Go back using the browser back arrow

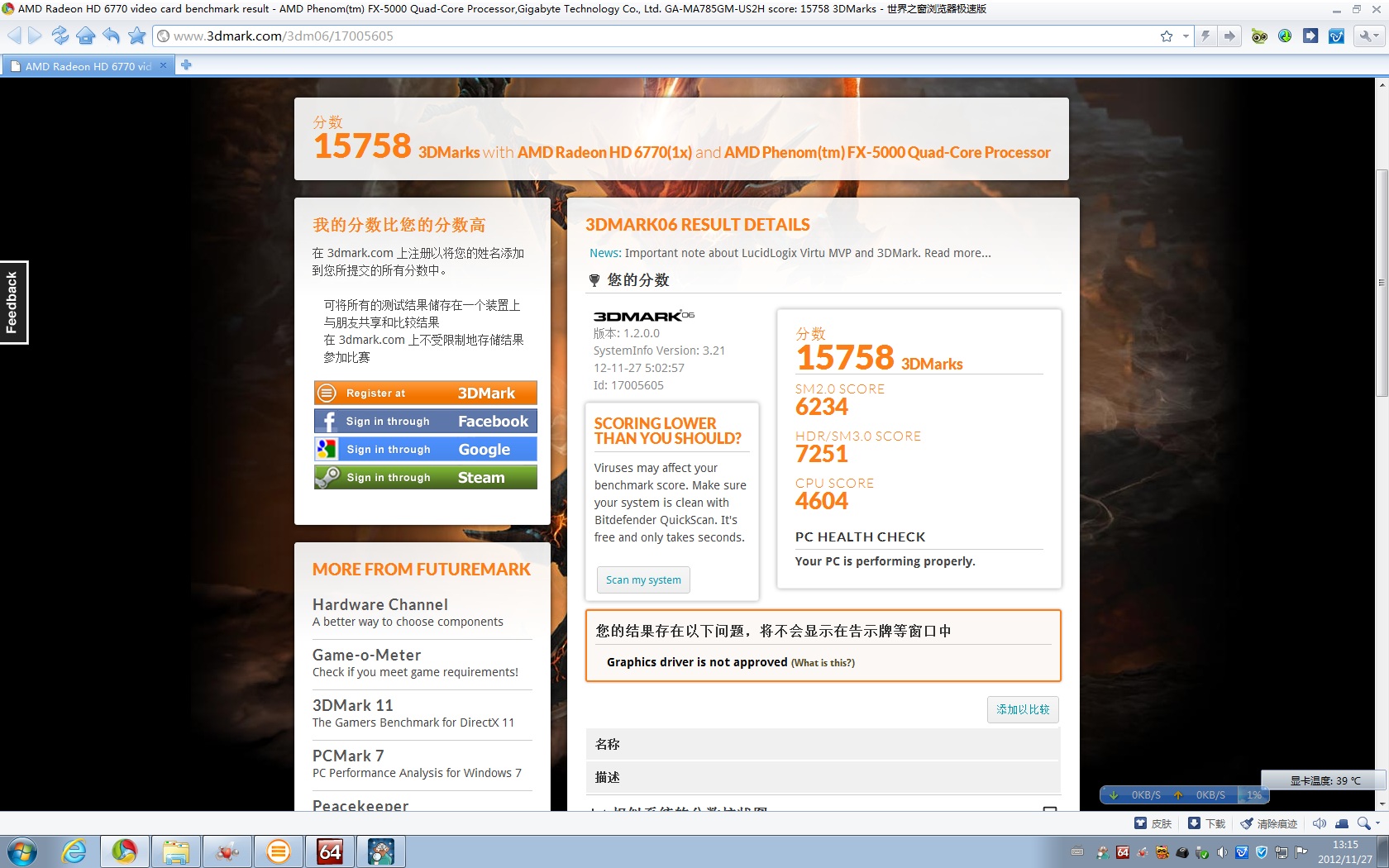pos(13,36)
